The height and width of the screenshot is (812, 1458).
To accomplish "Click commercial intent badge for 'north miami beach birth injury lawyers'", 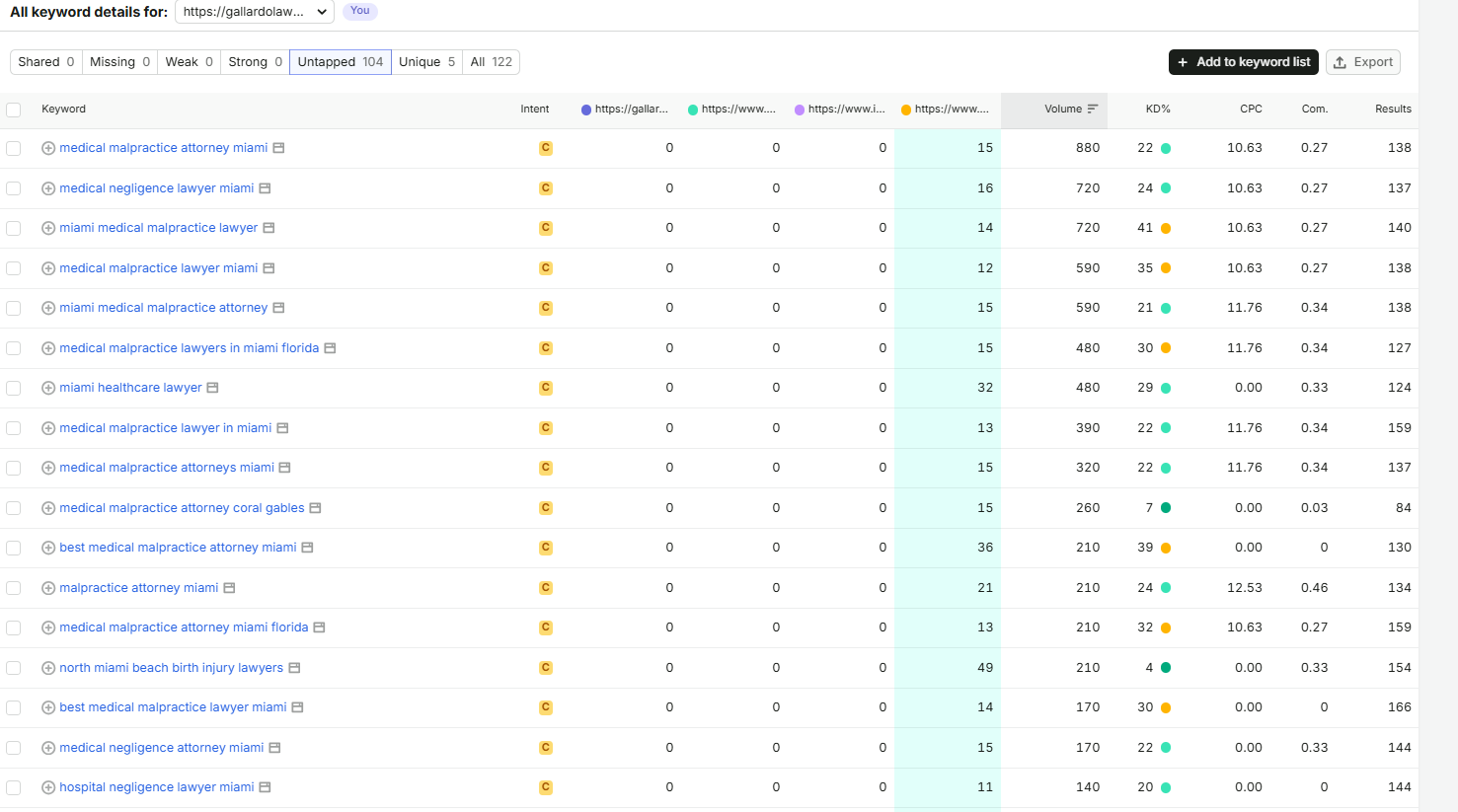I will [546, 668].
